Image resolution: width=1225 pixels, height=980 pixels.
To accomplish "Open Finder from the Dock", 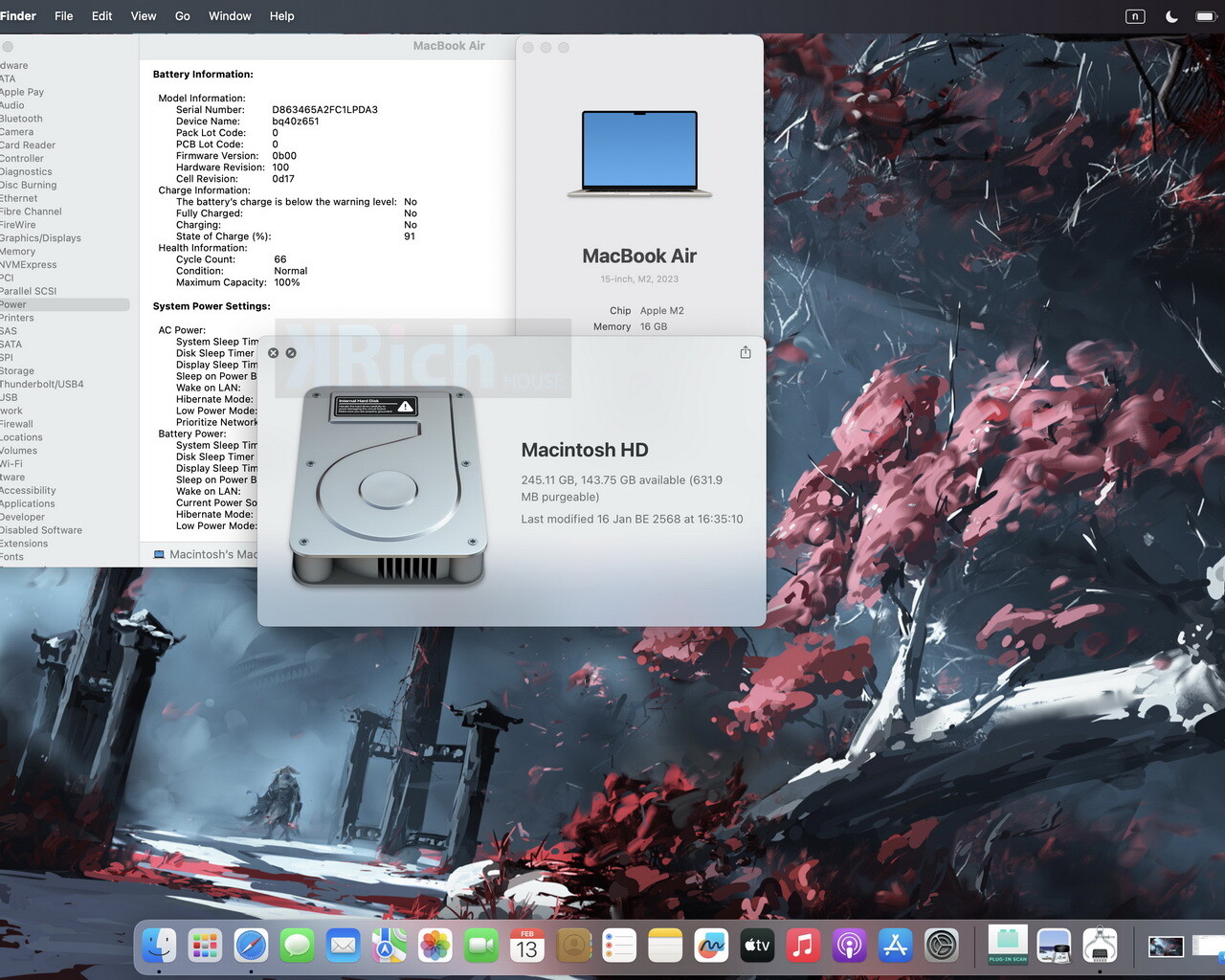I will (x=159, y=947).
